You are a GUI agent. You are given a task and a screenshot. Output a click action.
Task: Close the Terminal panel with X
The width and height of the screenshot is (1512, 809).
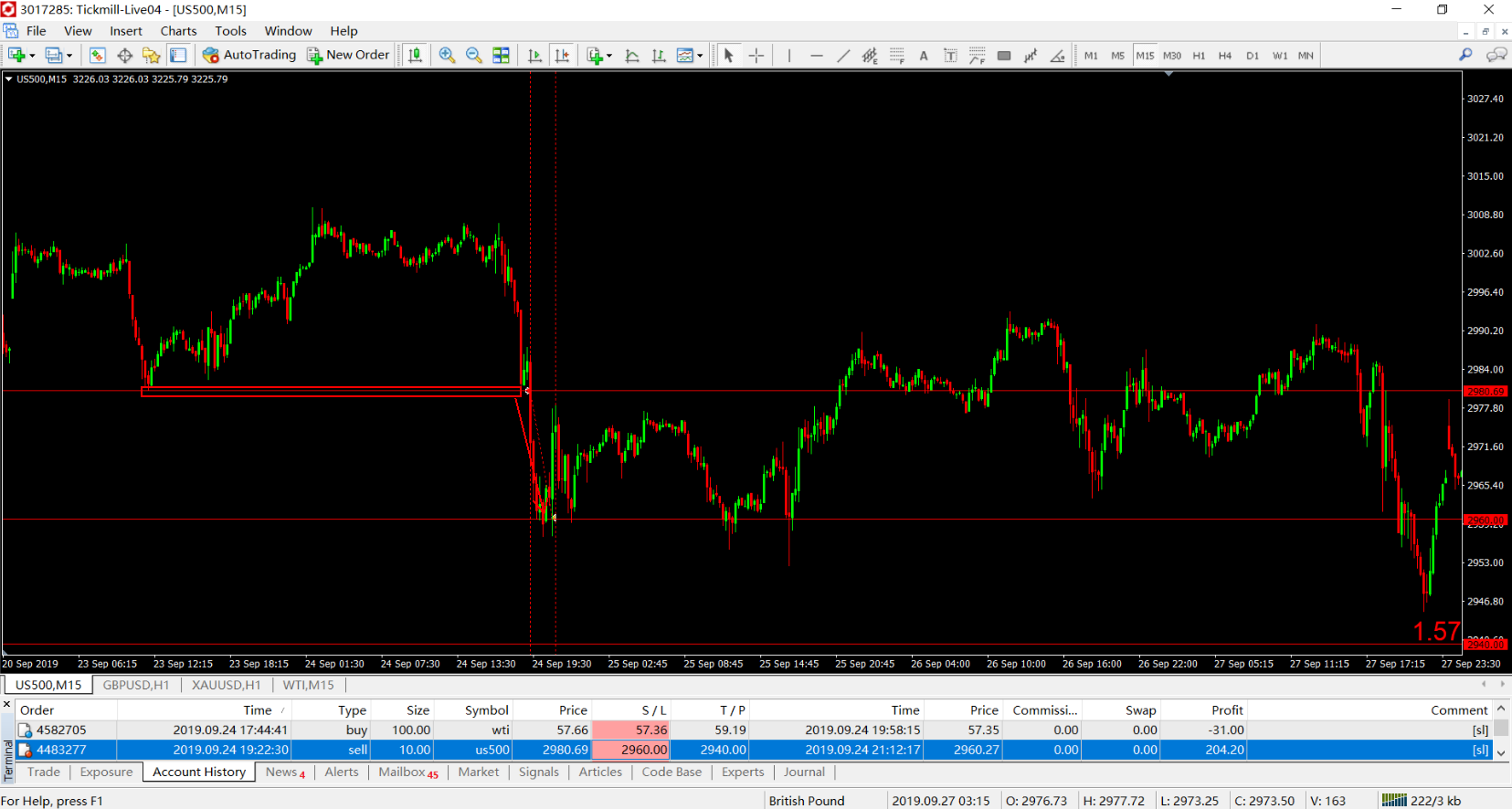pyautogui.click(x=7, y=704)
